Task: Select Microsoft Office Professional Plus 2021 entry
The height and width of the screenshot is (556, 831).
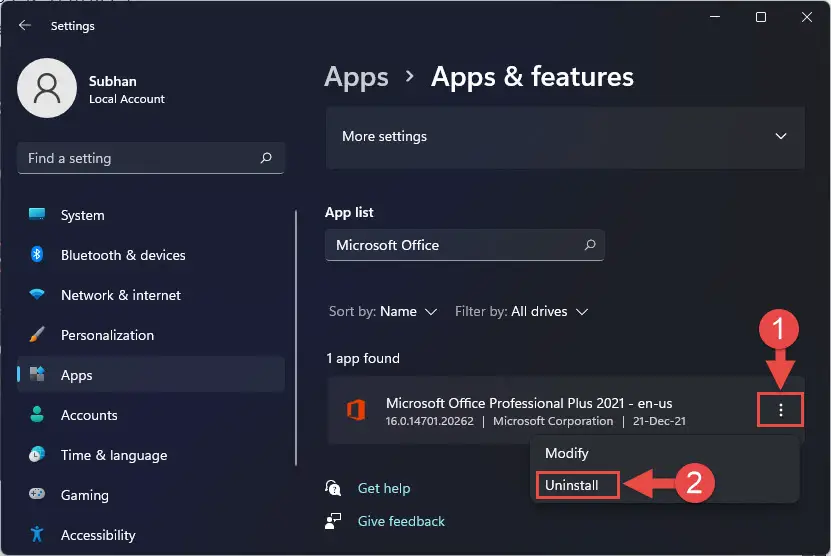Action: [565, 410]
